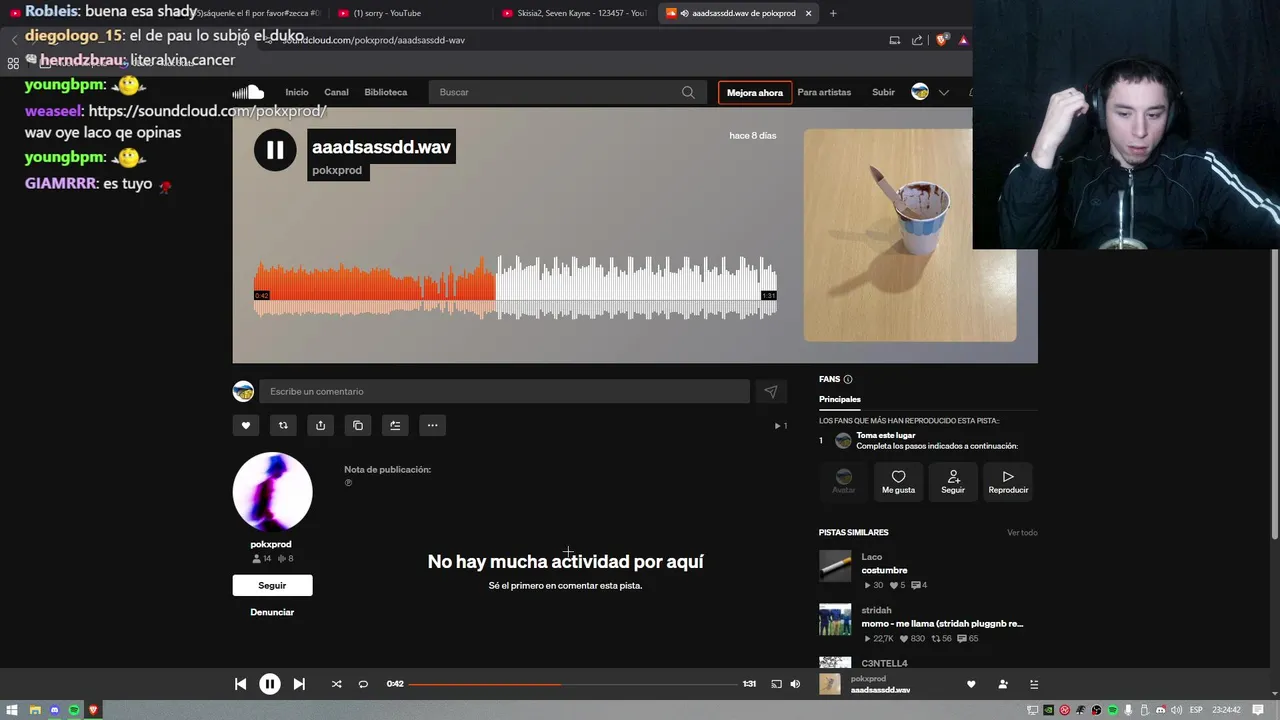The image size is (1280, 720).
Task: Open the pokxprod profile name link
Action: pyautogui.click(x=271, y=544)
